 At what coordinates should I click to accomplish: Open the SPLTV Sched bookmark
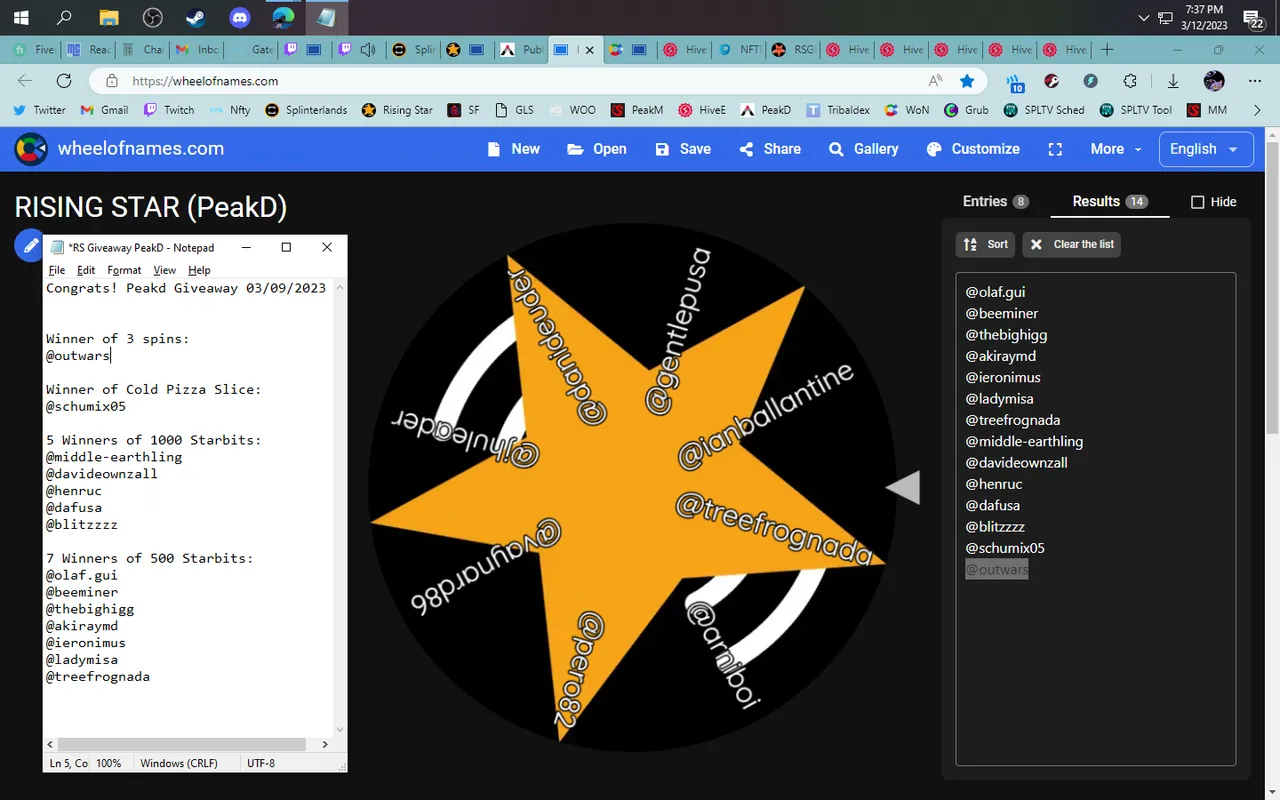pos(1044,110)
